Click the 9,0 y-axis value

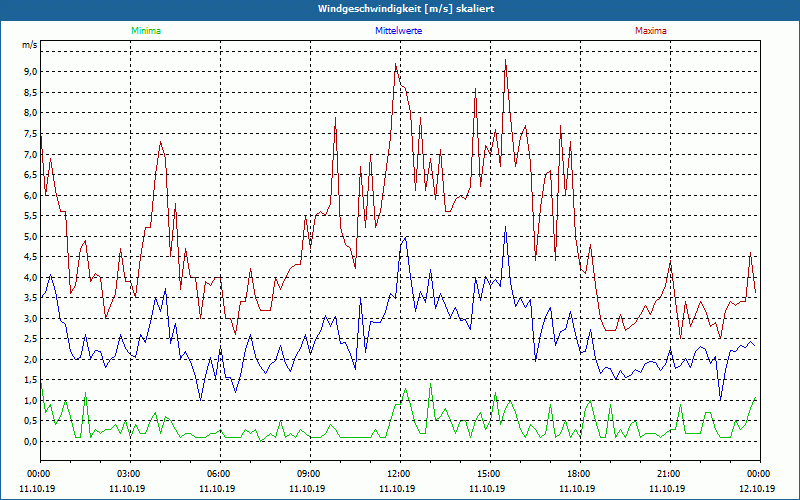(31, 72)
